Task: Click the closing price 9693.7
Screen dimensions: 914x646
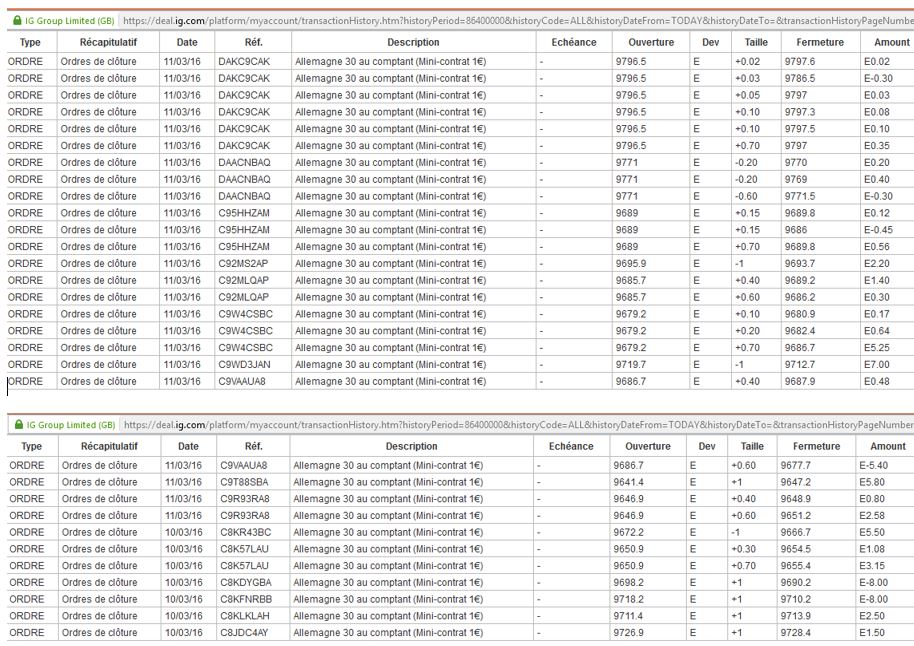Action: click(x=800, y=264)
